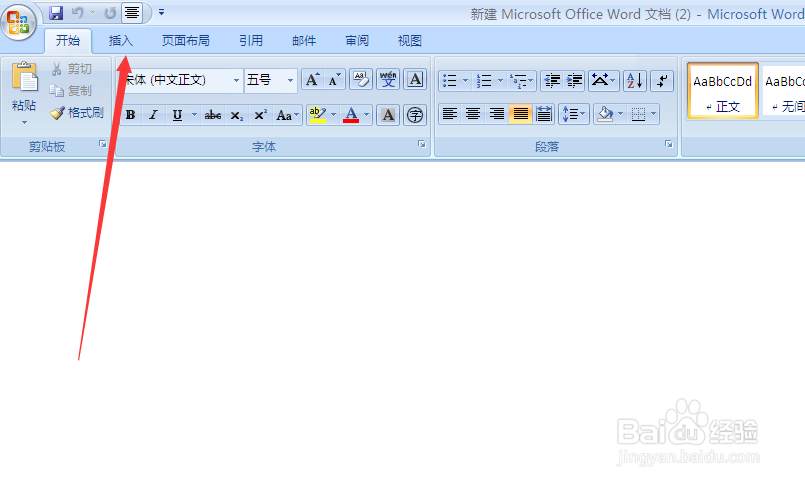Apply yellow text highlight color
The image size is (805, 485).
pyautogui.click(x=318, y=115)
